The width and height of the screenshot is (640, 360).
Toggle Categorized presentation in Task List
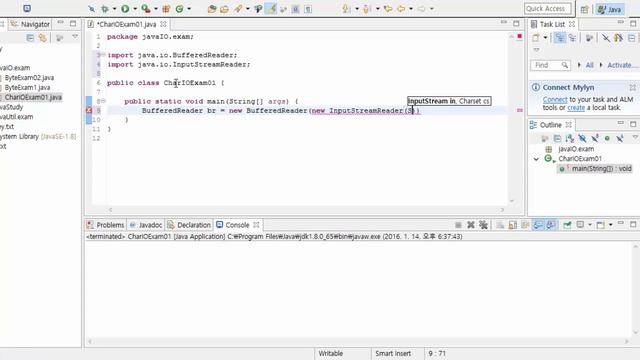coord(560,38)
